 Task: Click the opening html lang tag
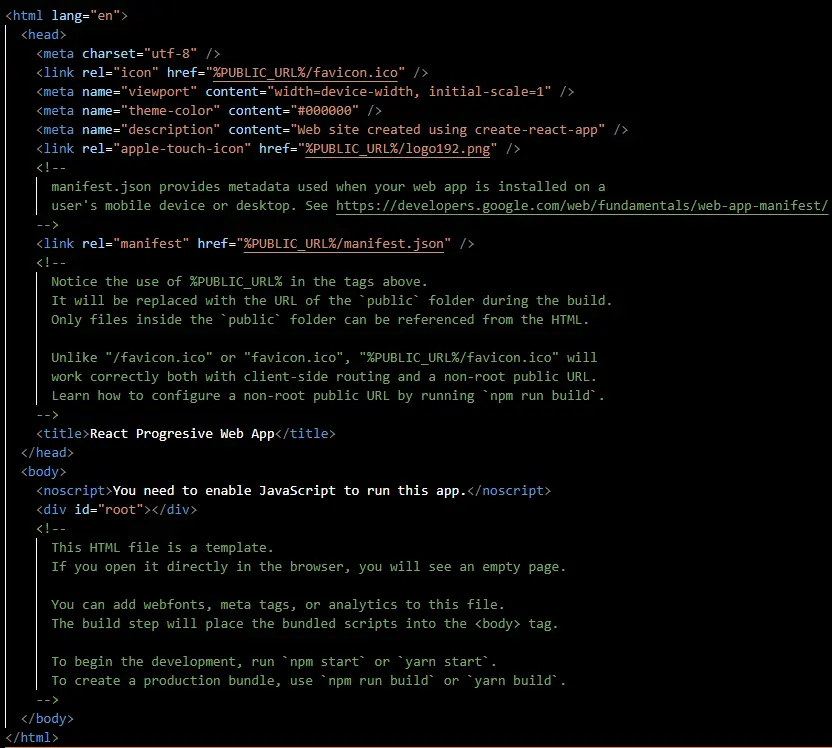point(66,15)
